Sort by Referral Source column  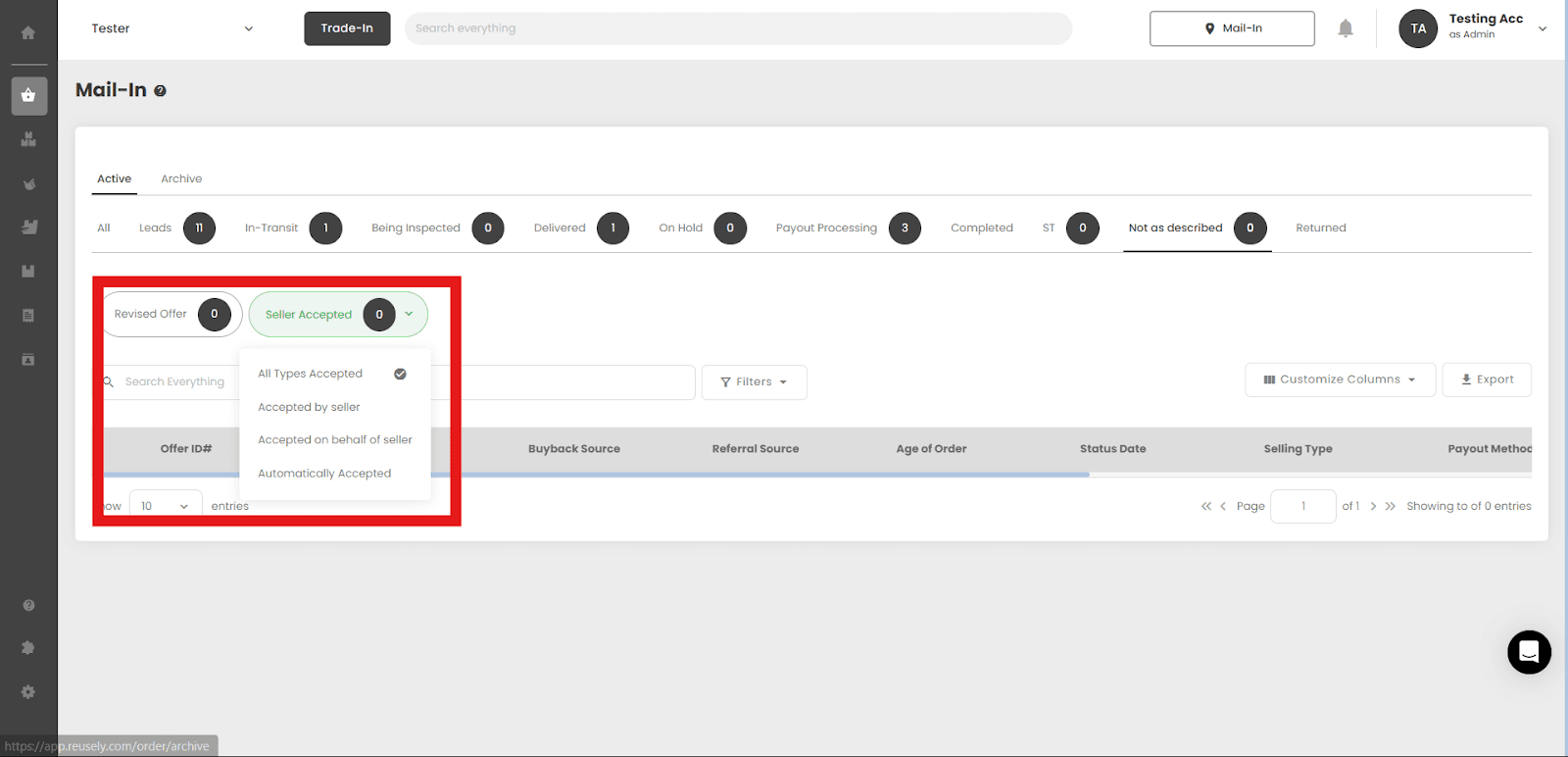click(756, 449)
